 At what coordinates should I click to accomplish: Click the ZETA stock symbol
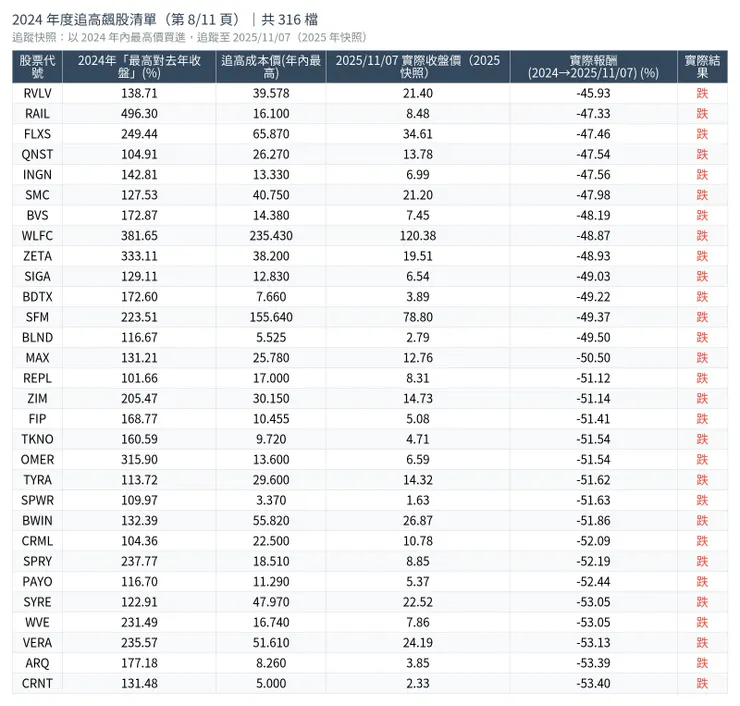(x=38, y=257)
